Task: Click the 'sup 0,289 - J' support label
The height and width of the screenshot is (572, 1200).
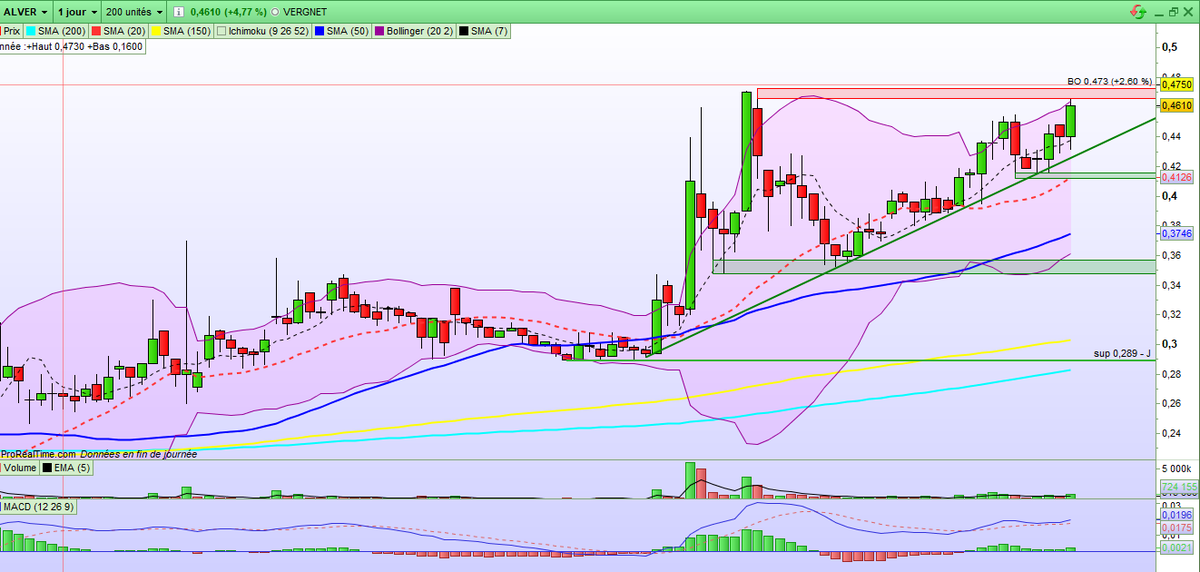Action: click(1123, 354)
